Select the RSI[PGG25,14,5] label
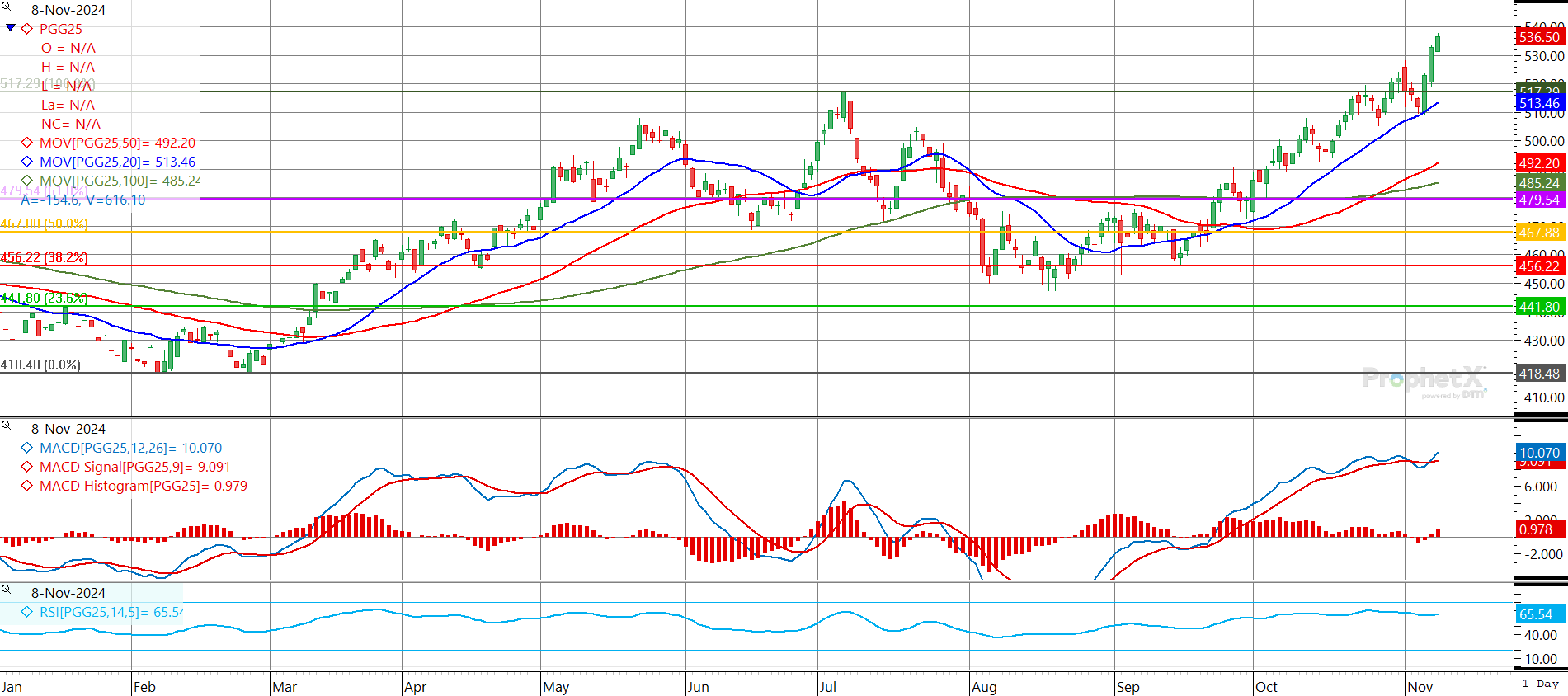 (x=111, y=612)
